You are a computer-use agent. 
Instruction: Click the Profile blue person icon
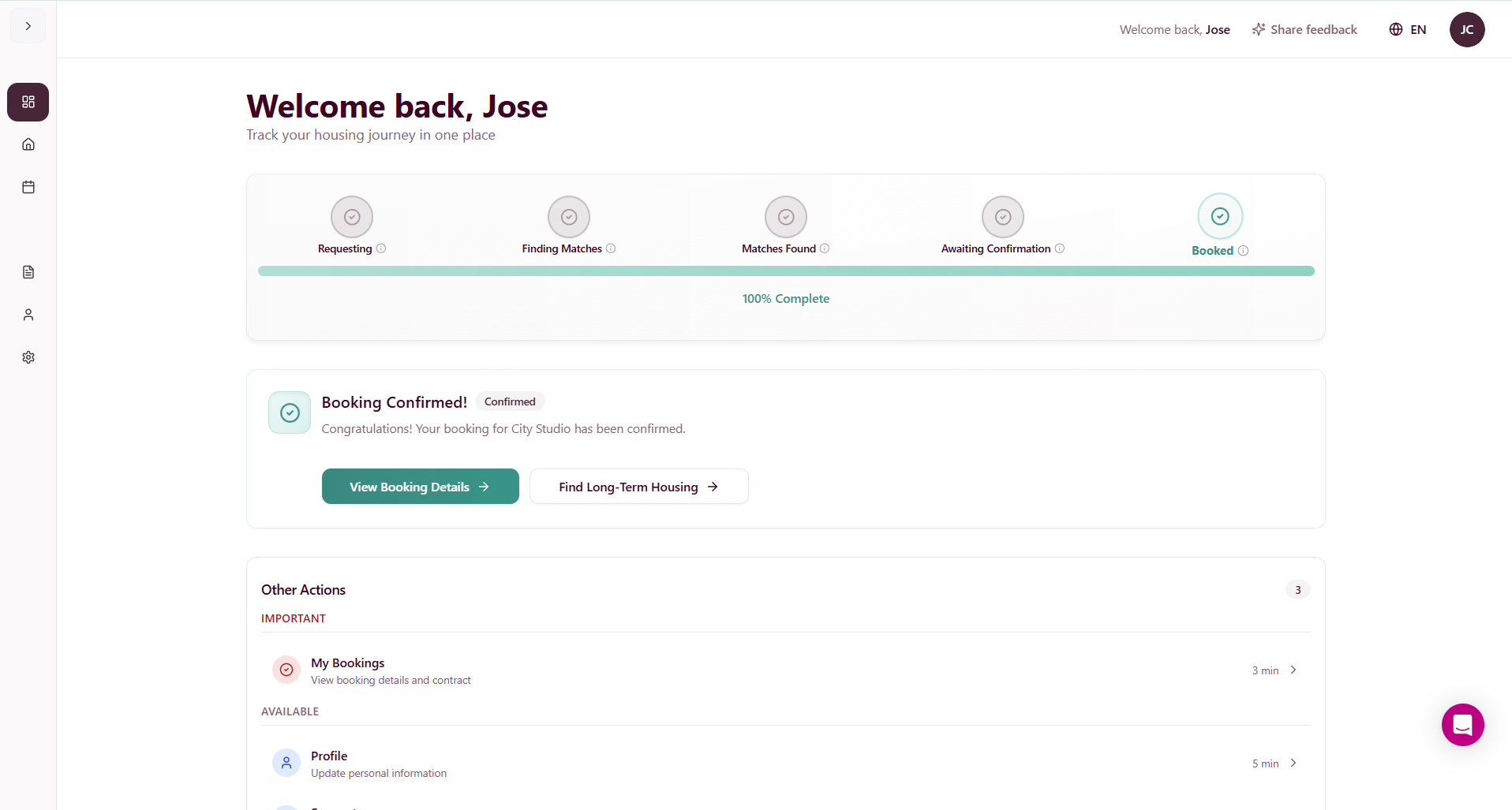286,763
